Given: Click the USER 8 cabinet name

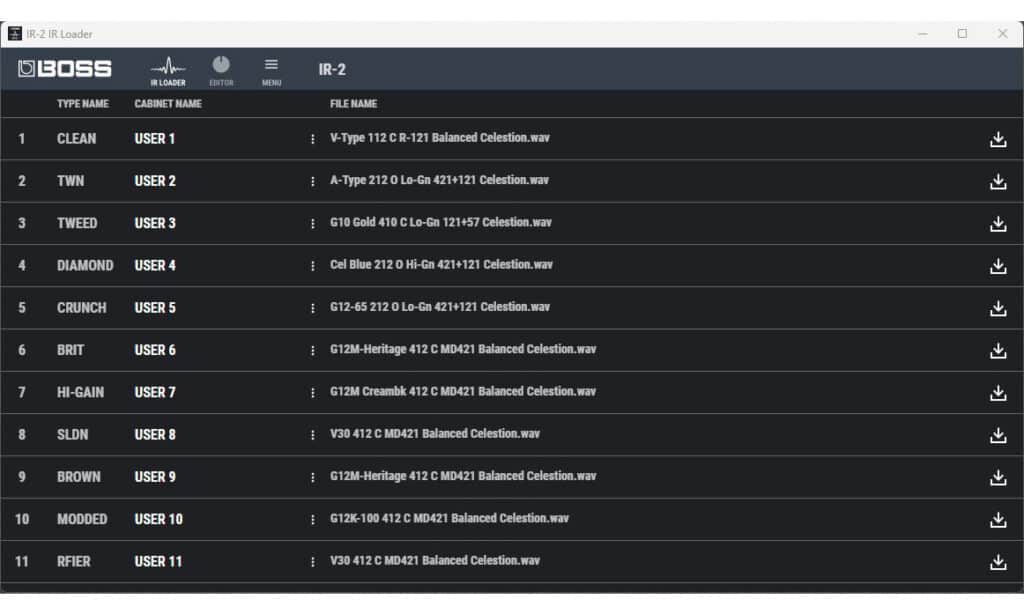Looking at the screenshot, I should click(155, 434).
